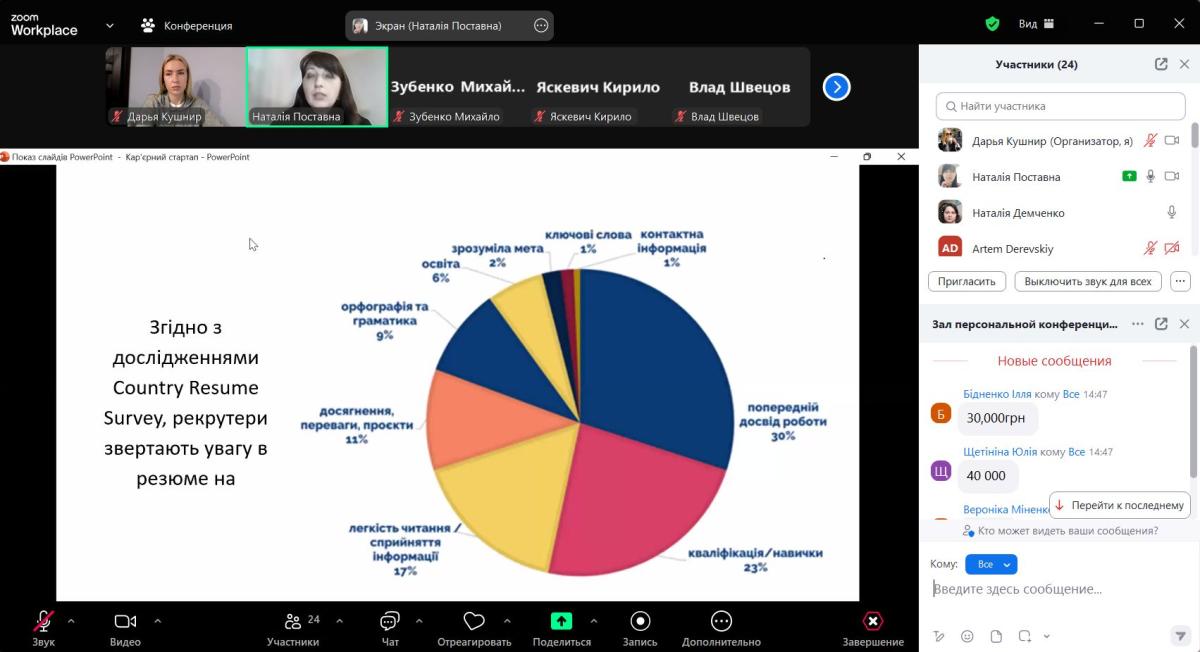Screen dimensions: 1200x652
Task: Toggle Наталія Поставна camera in list
Action: (x=1173, y=176)
